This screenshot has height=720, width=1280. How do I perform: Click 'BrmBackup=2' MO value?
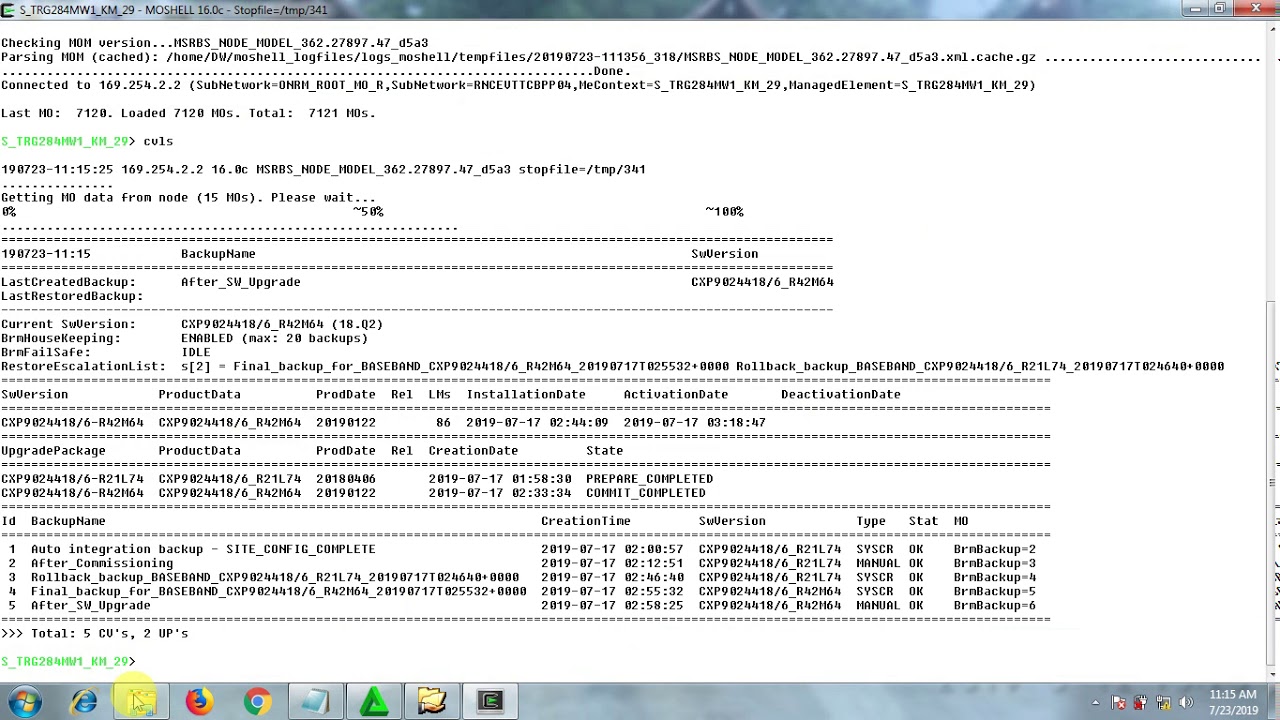pyautogui.click(x=994, y=549)
